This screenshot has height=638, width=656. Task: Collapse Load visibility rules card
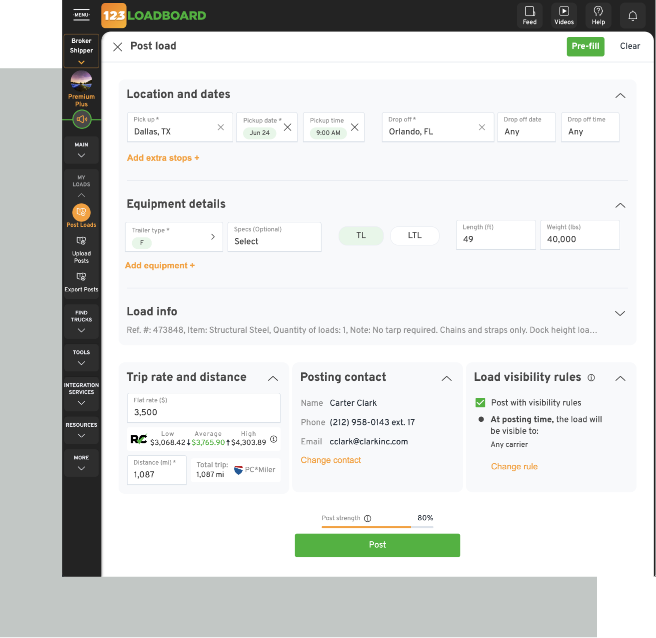tap(620, 378)
